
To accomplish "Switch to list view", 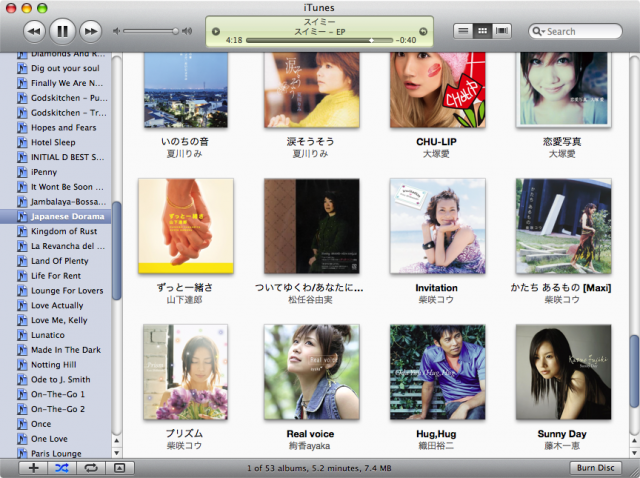I will [x=463, y=31].
